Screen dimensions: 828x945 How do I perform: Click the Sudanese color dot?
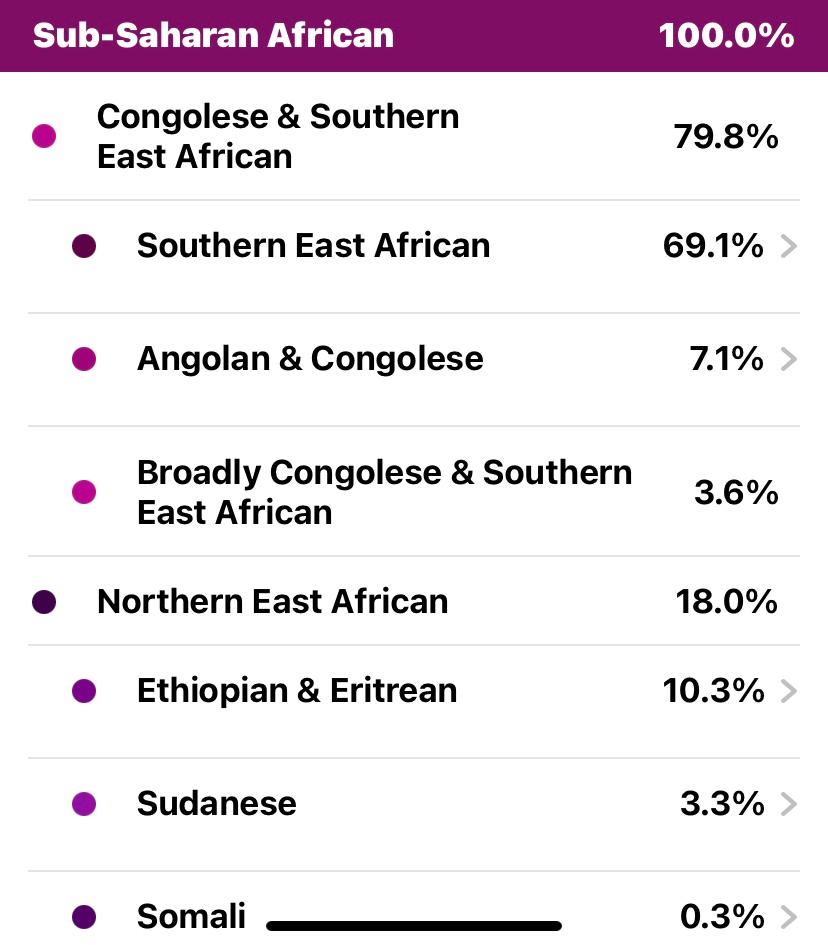84,804
